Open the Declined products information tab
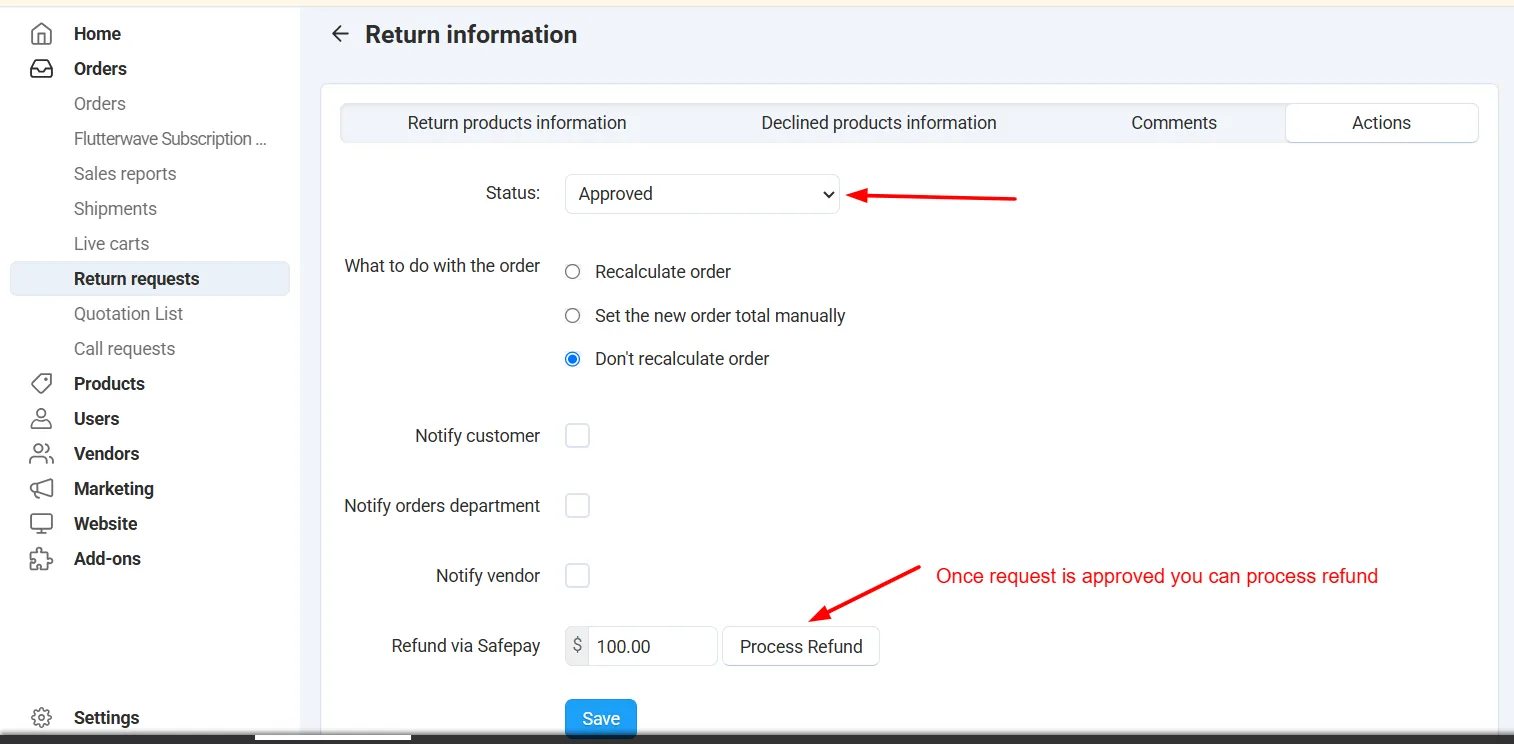Image resolution: width=1514 pixels, height=744 pixels. click(879, 123)
